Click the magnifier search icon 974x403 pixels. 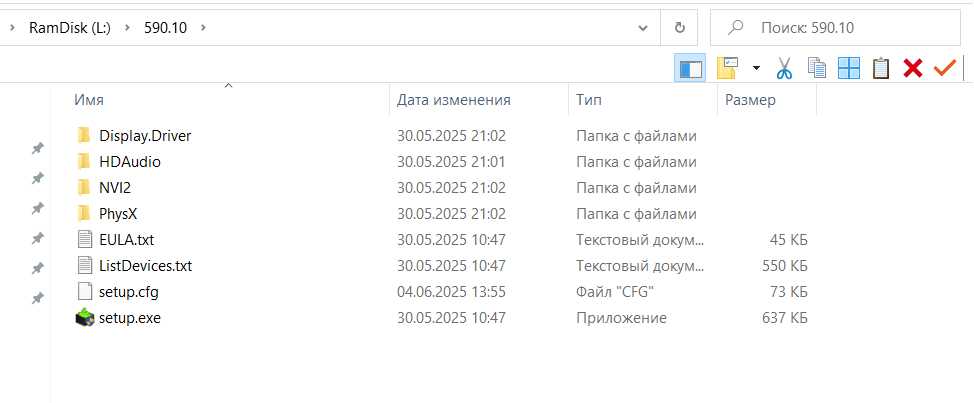(x=735, y=27)
